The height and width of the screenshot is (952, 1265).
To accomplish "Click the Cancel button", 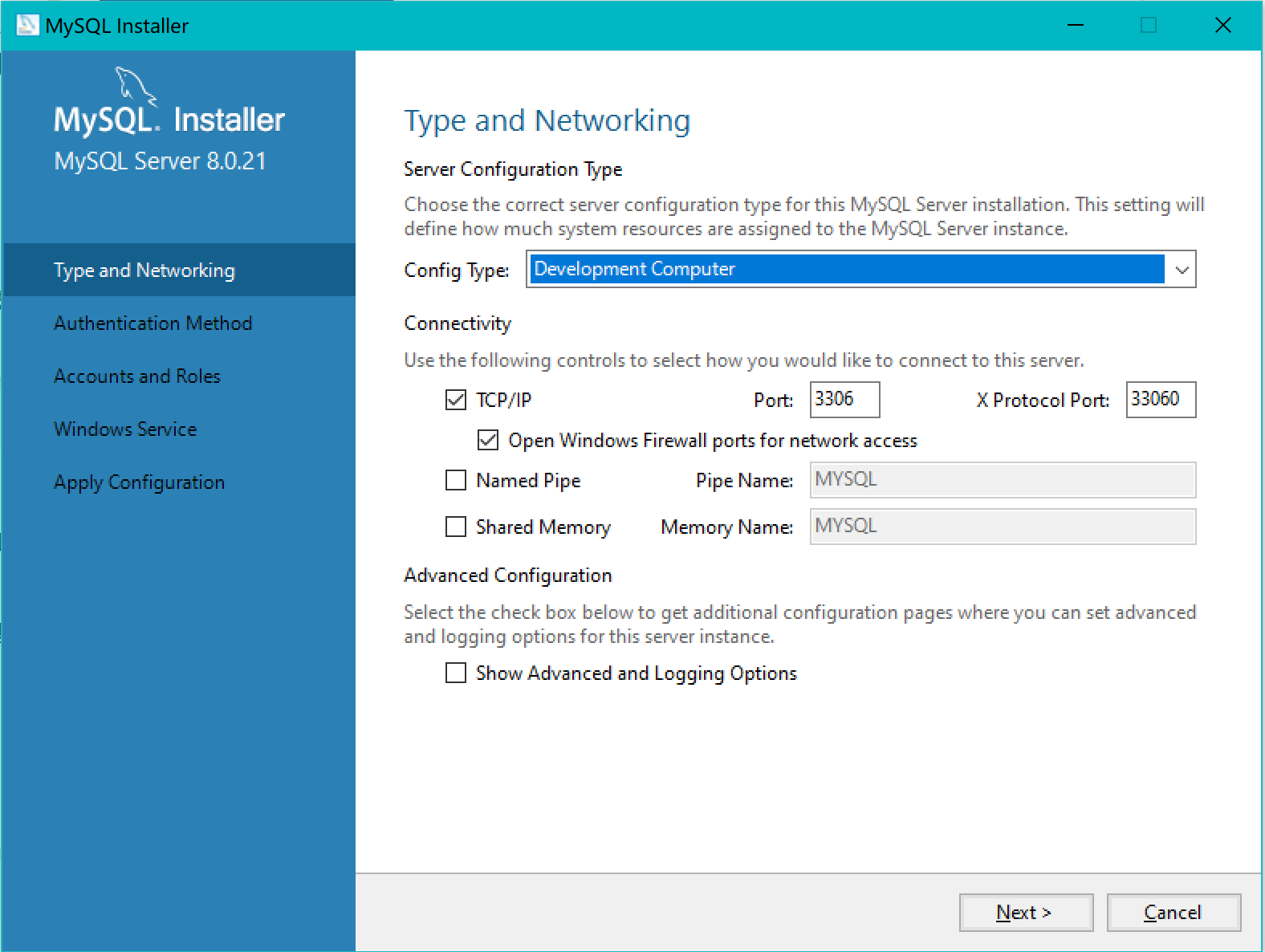I will pos(1173,913).
